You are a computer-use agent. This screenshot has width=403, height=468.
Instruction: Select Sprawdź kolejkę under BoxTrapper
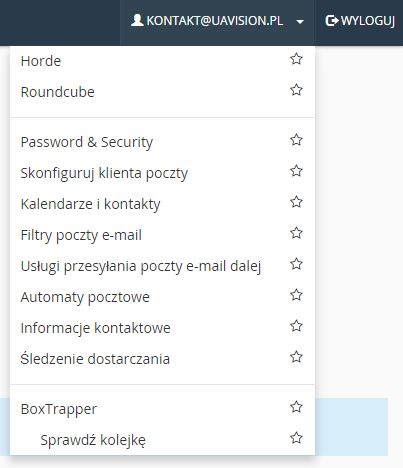point(93,440)
